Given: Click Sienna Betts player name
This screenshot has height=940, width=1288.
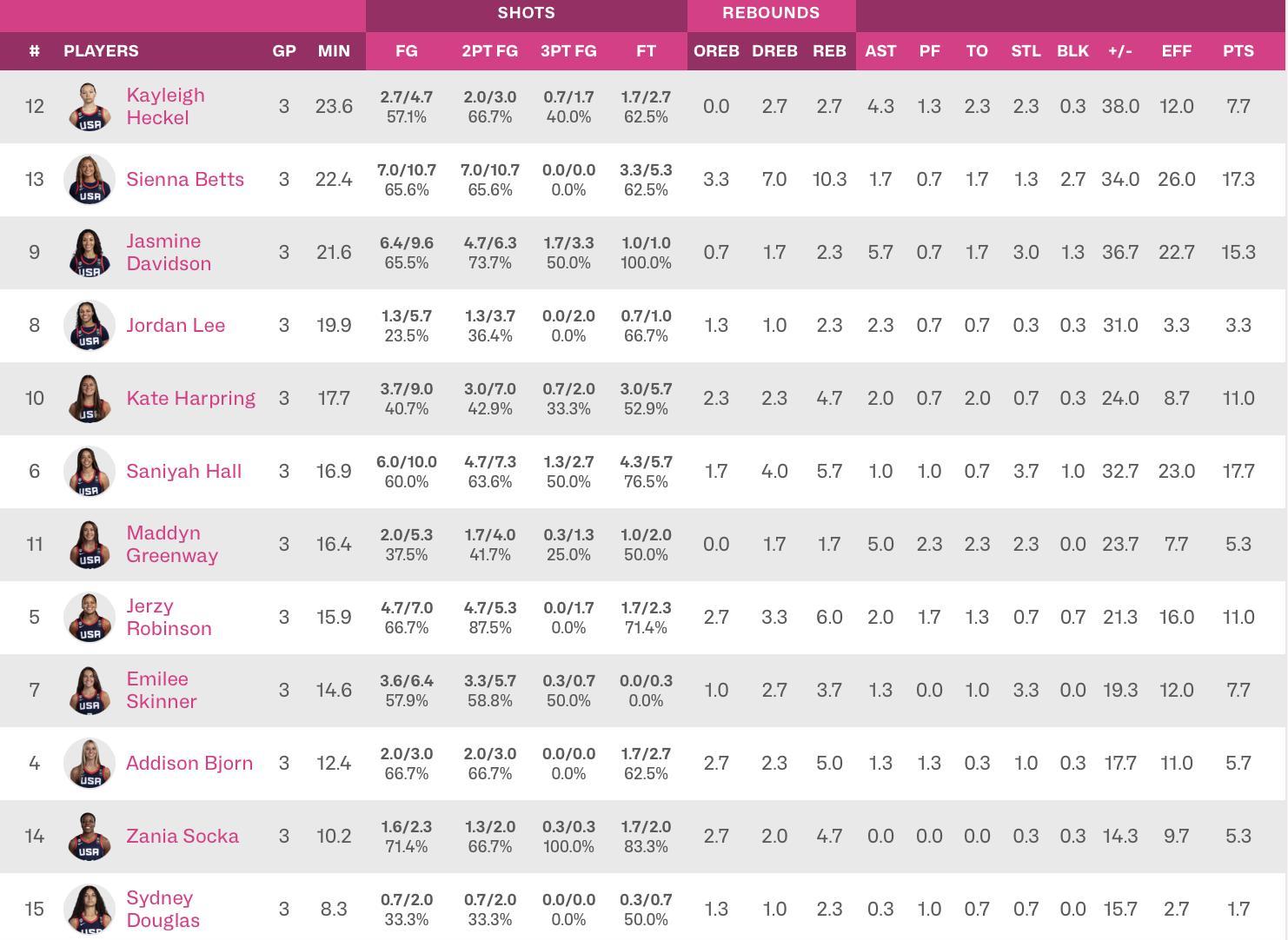Looking at the screenshot, I should click(184, 179).
